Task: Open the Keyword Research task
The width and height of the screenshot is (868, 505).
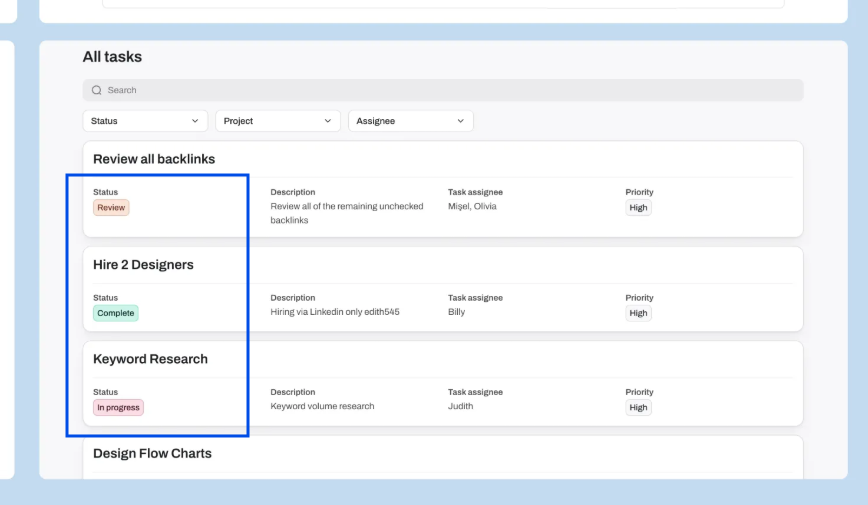Action: (x=150, y=359)
